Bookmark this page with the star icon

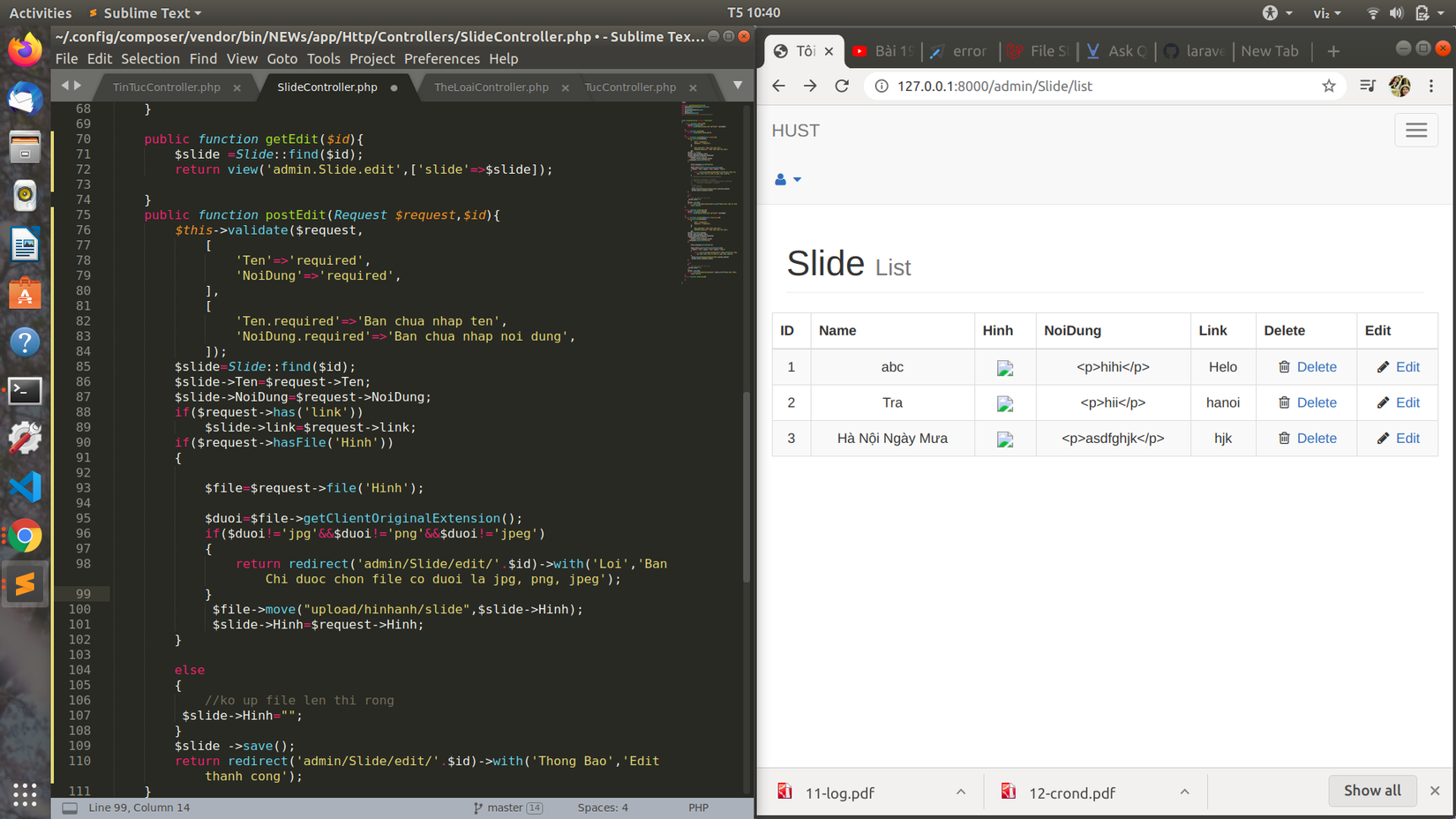coord(1329,86)
